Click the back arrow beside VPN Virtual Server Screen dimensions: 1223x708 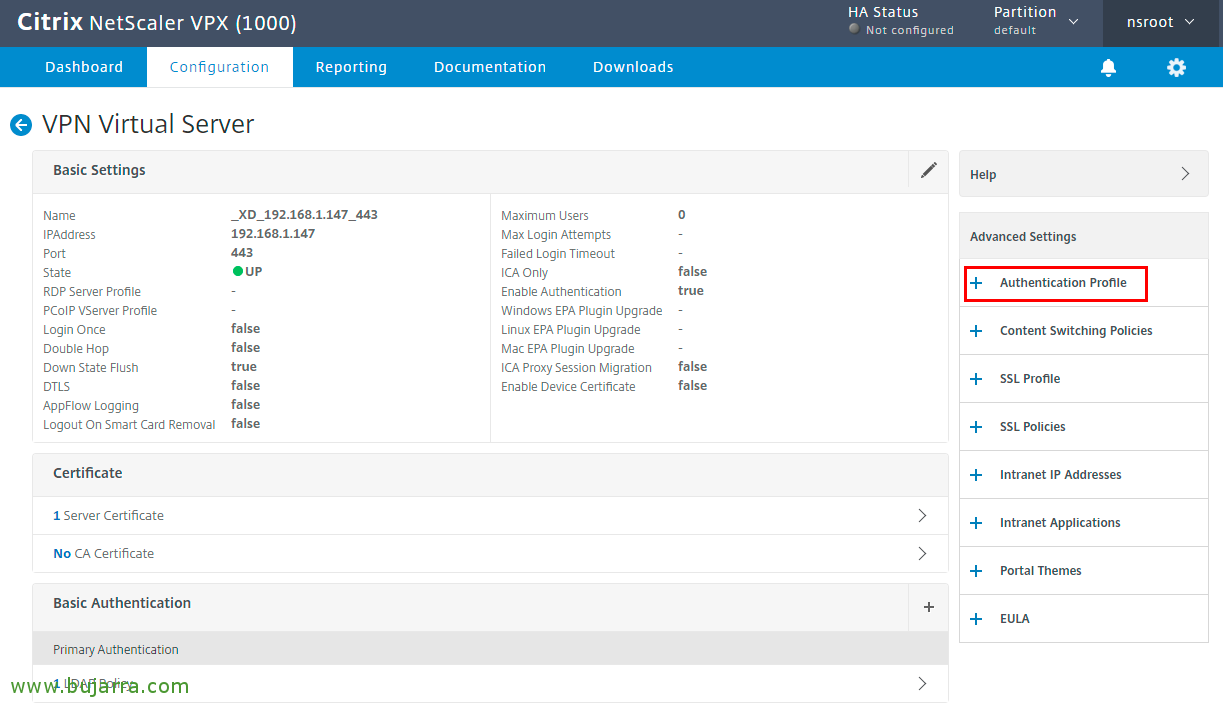click(x=21, y=125)
